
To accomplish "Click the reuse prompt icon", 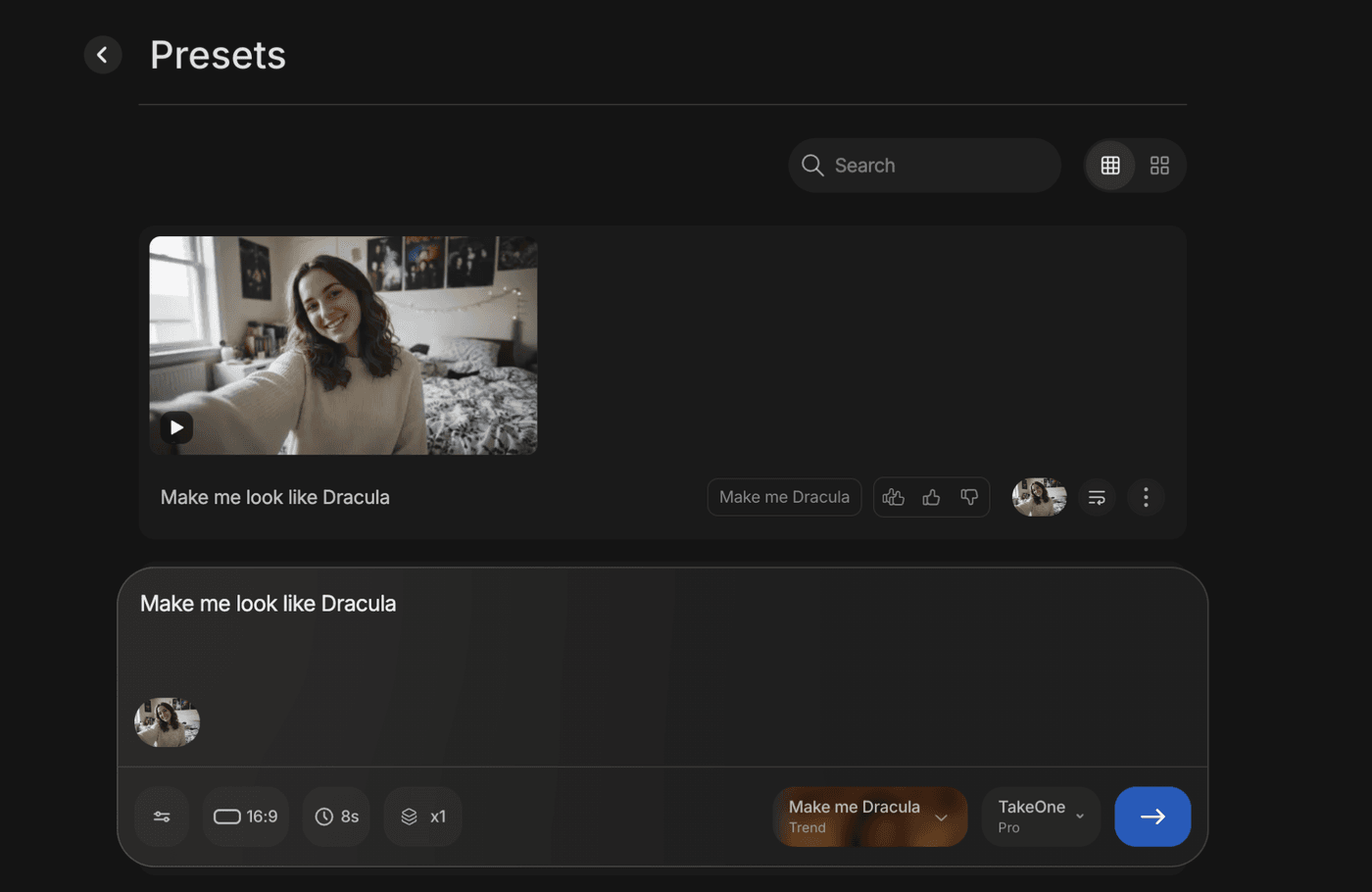I will [1097, 497].
